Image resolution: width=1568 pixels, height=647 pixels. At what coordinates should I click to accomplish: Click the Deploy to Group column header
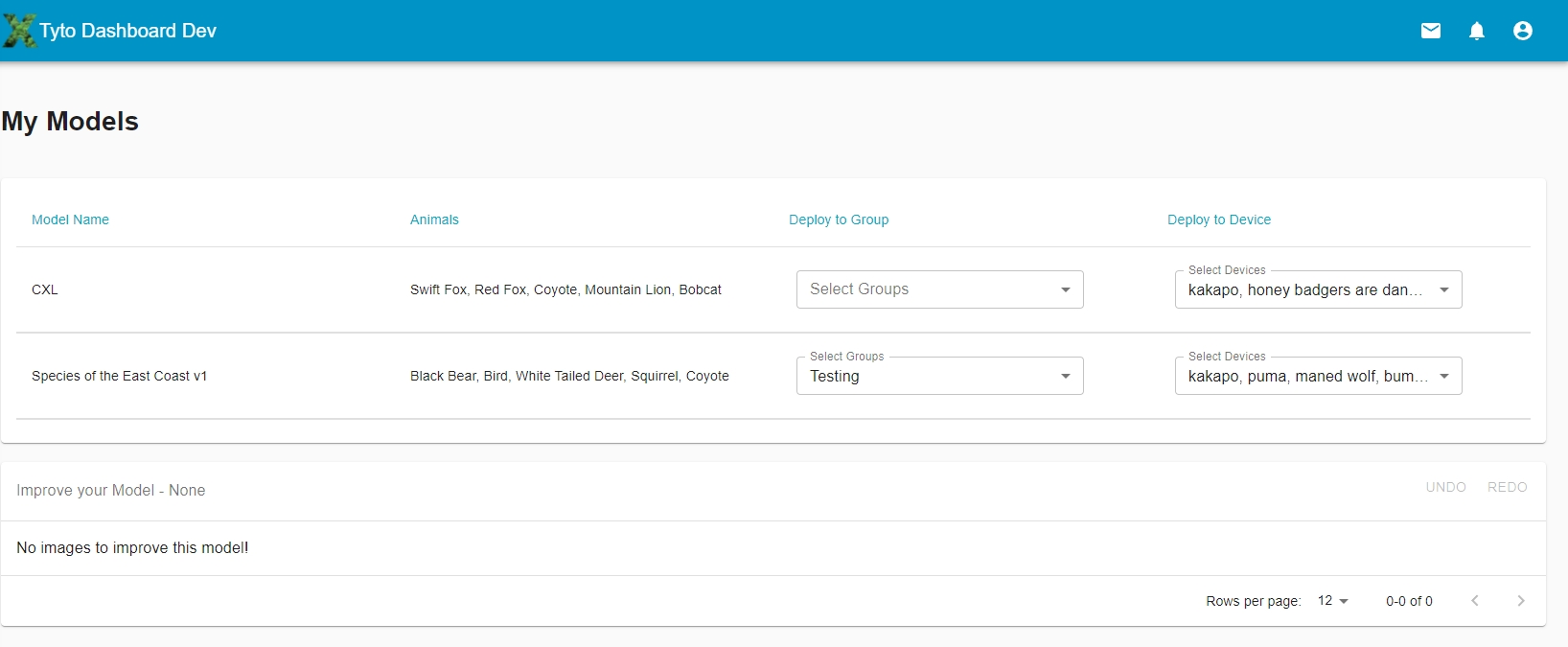click(839, 220)
